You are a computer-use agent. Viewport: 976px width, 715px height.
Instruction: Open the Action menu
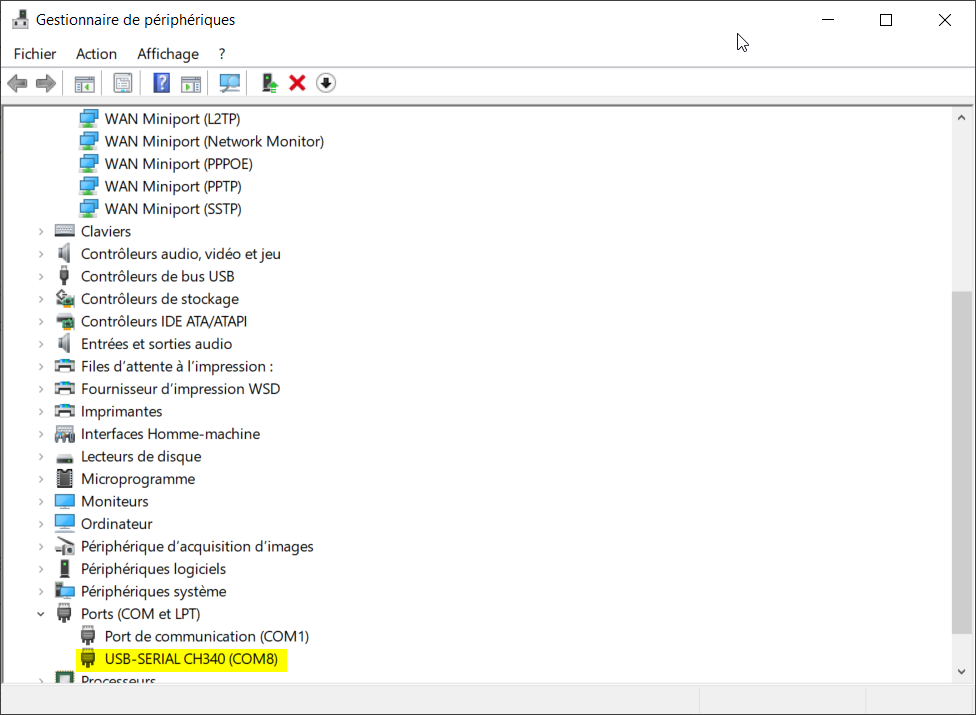click(96, 54)
